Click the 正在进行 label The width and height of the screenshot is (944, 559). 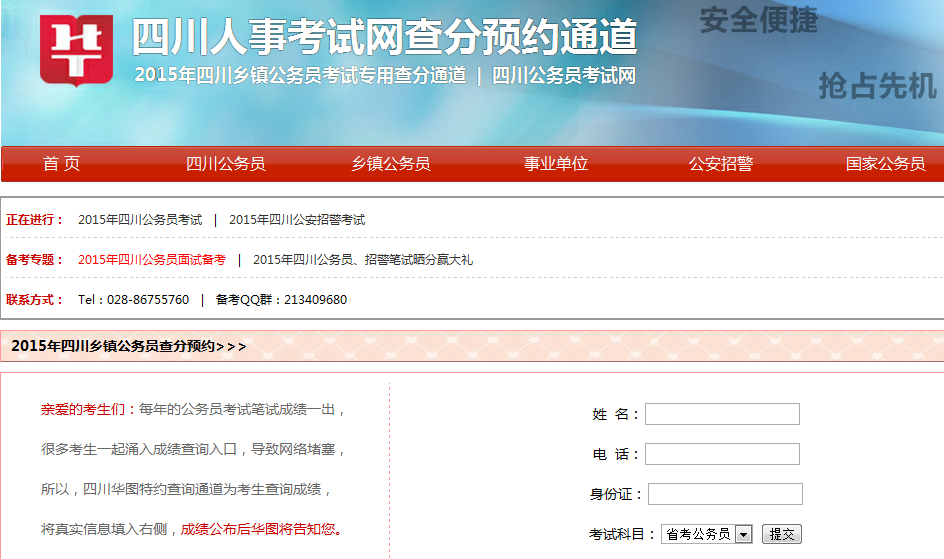[35, 220]
